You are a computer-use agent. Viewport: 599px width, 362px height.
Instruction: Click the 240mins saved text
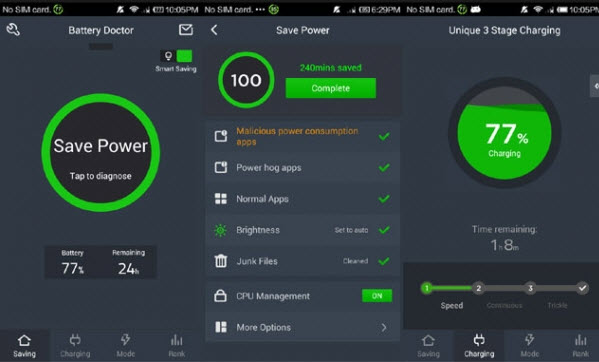[330, 68]
